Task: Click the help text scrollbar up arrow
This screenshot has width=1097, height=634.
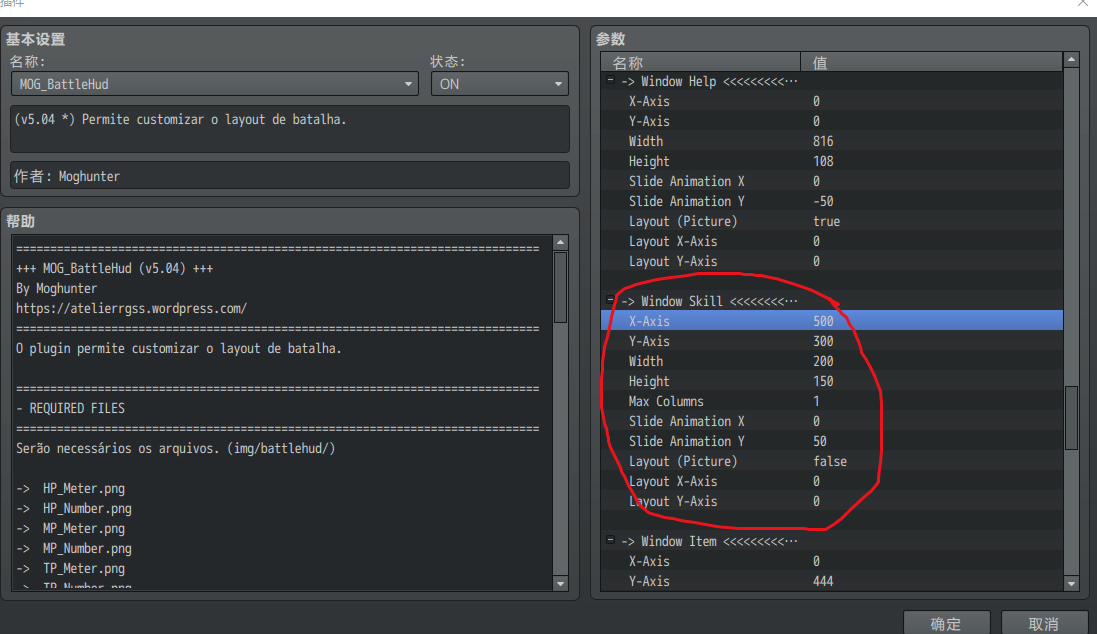Action: click(x=560, y=242)
